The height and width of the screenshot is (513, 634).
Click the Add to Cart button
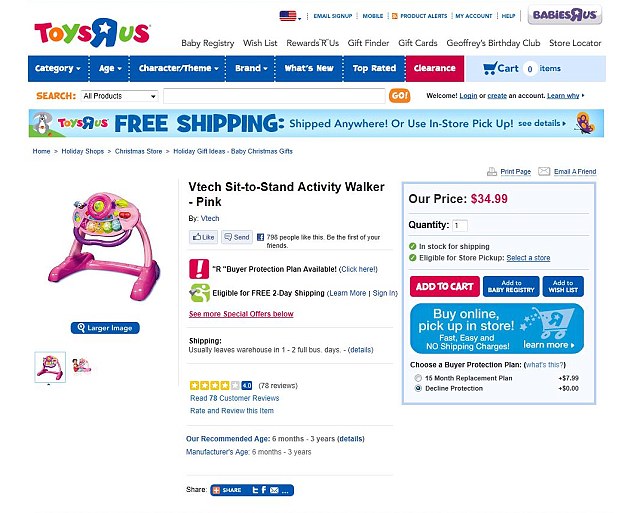(x=444, y=287)
